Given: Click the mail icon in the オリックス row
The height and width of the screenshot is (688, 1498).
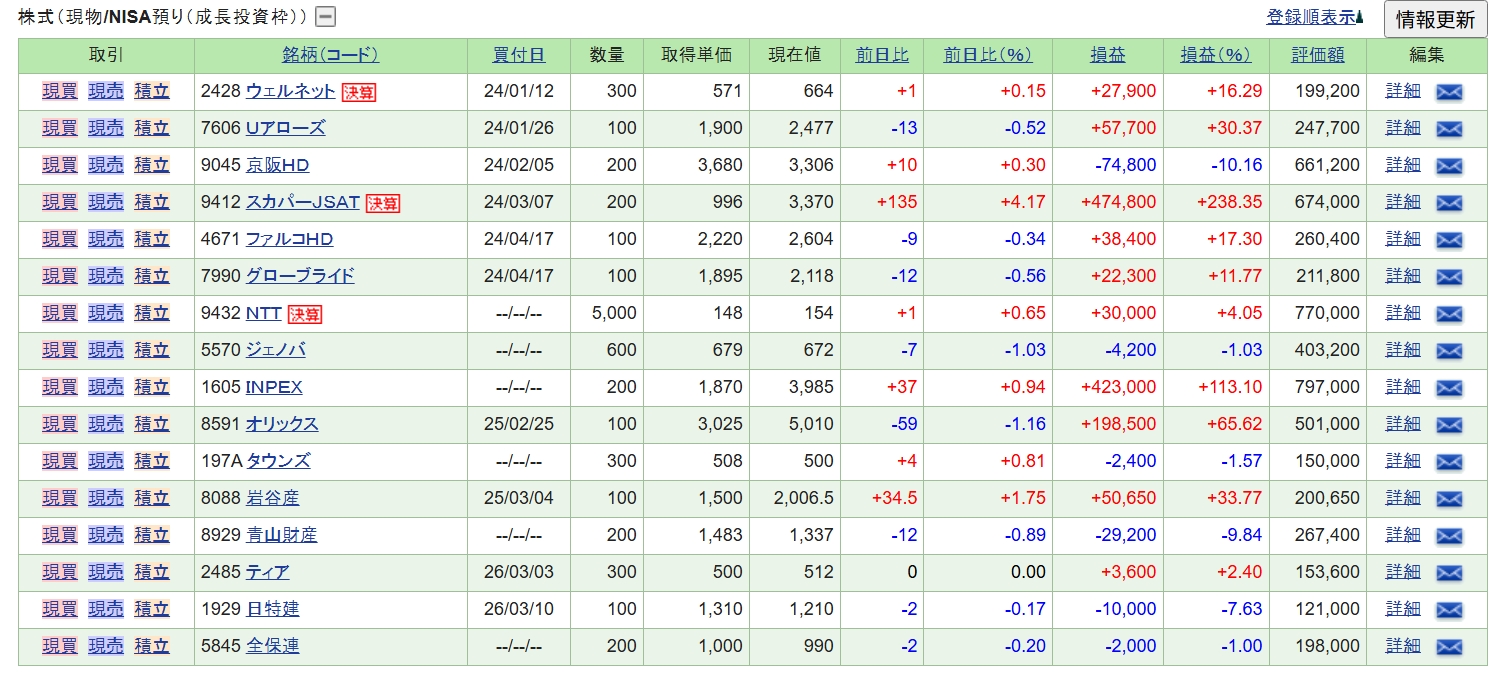Looking at the screenshot, I should (x=1449, y=425).
